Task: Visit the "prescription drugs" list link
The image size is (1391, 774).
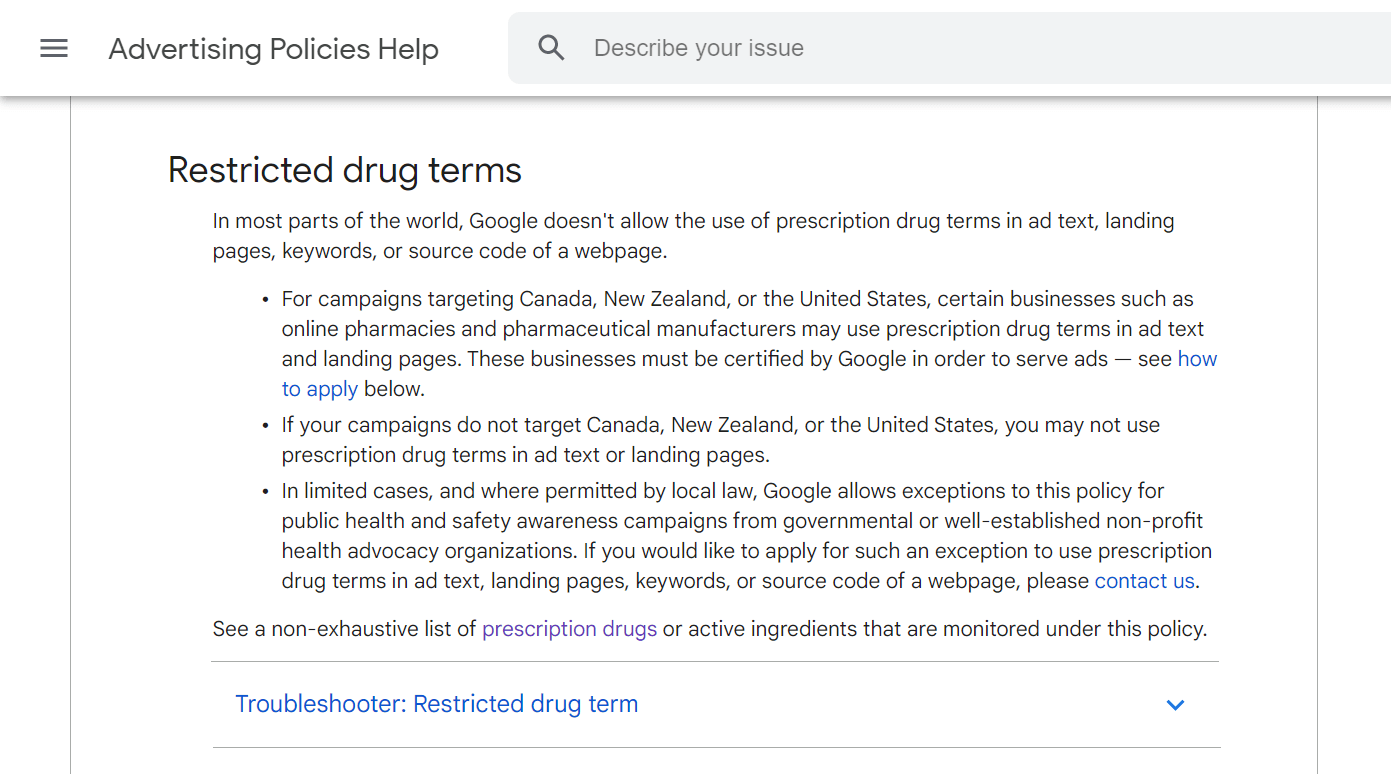Action: click(x=569, y=629)
